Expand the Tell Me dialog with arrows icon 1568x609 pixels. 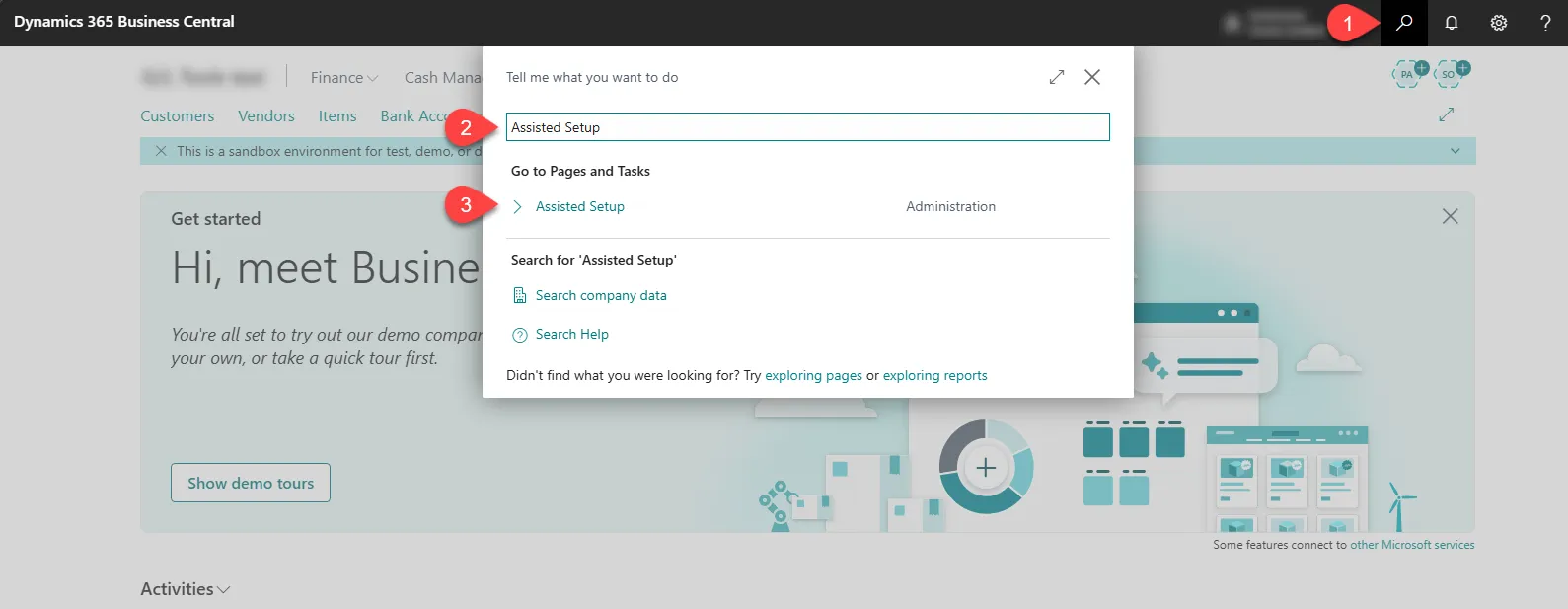[x=1057, y=77]
